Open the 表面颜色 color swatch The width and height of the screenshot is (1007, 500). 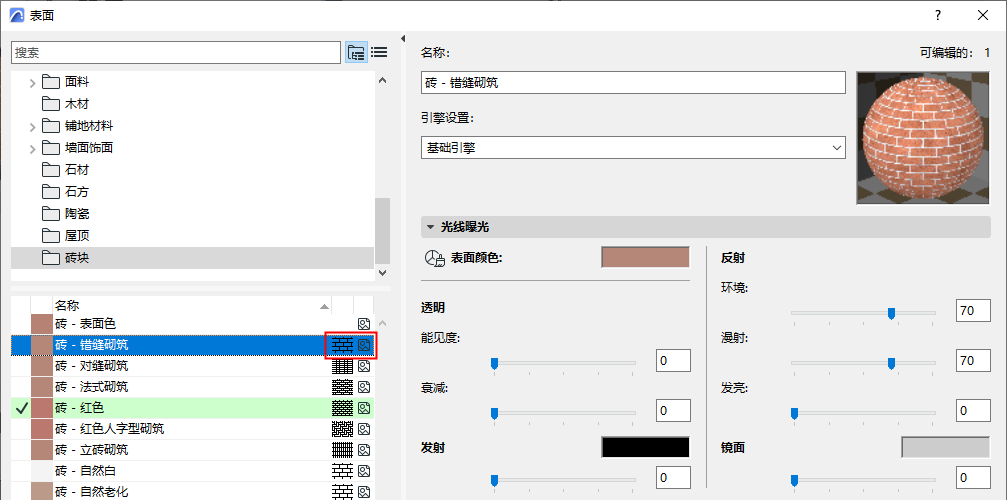click(645, 257)
